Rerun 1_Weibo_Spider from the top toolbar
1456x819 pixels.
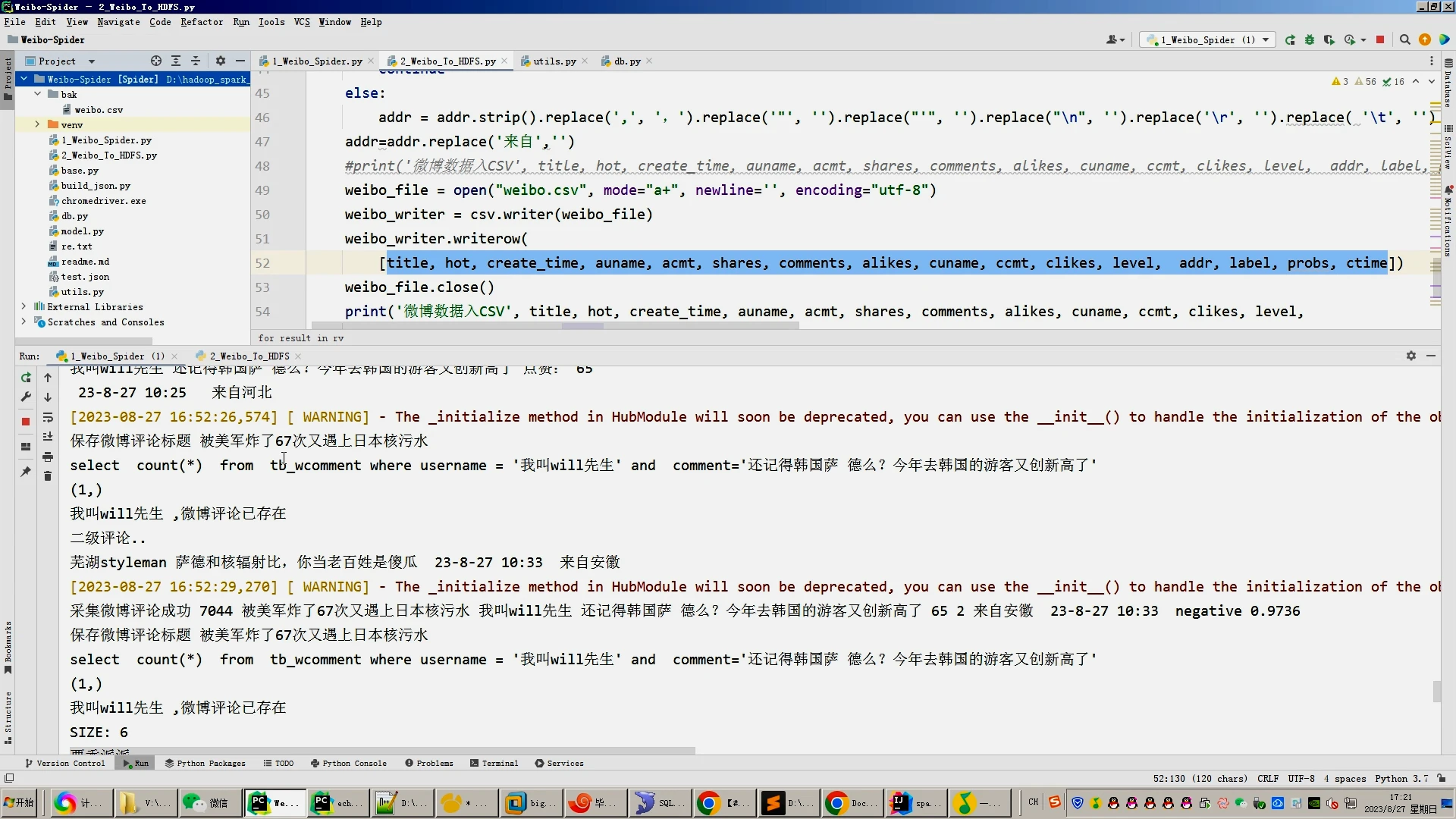tap(1290, 40)
